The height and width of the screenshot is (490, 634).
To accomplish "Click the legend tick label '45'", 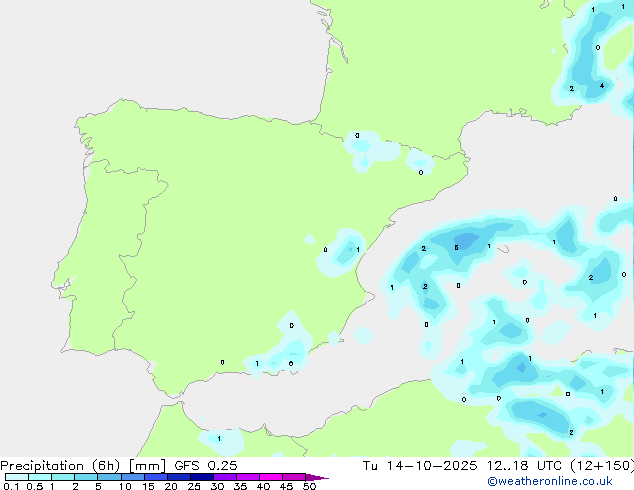I will point(286,486).
